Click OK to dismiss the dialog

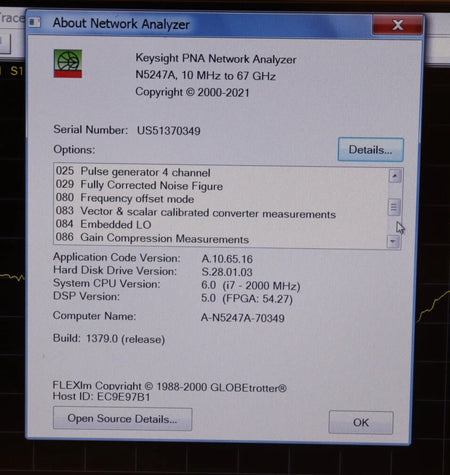pos(361,422)
